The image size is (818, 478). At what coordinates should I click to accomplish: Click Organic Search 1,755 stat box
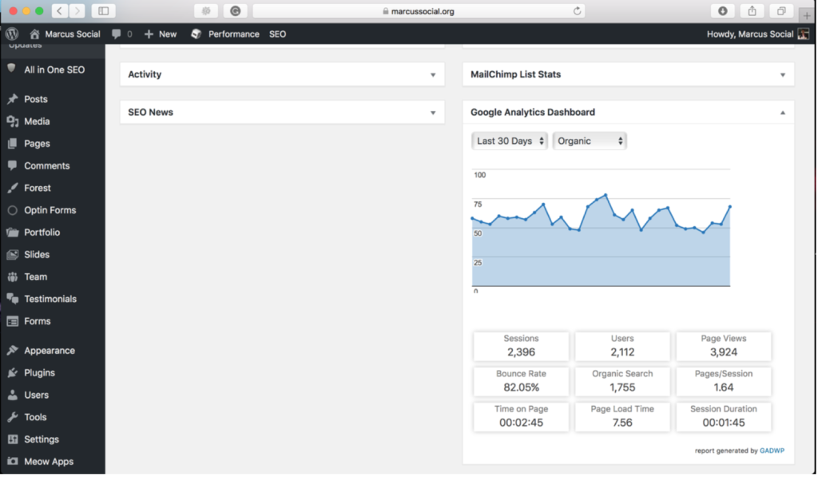622,381
